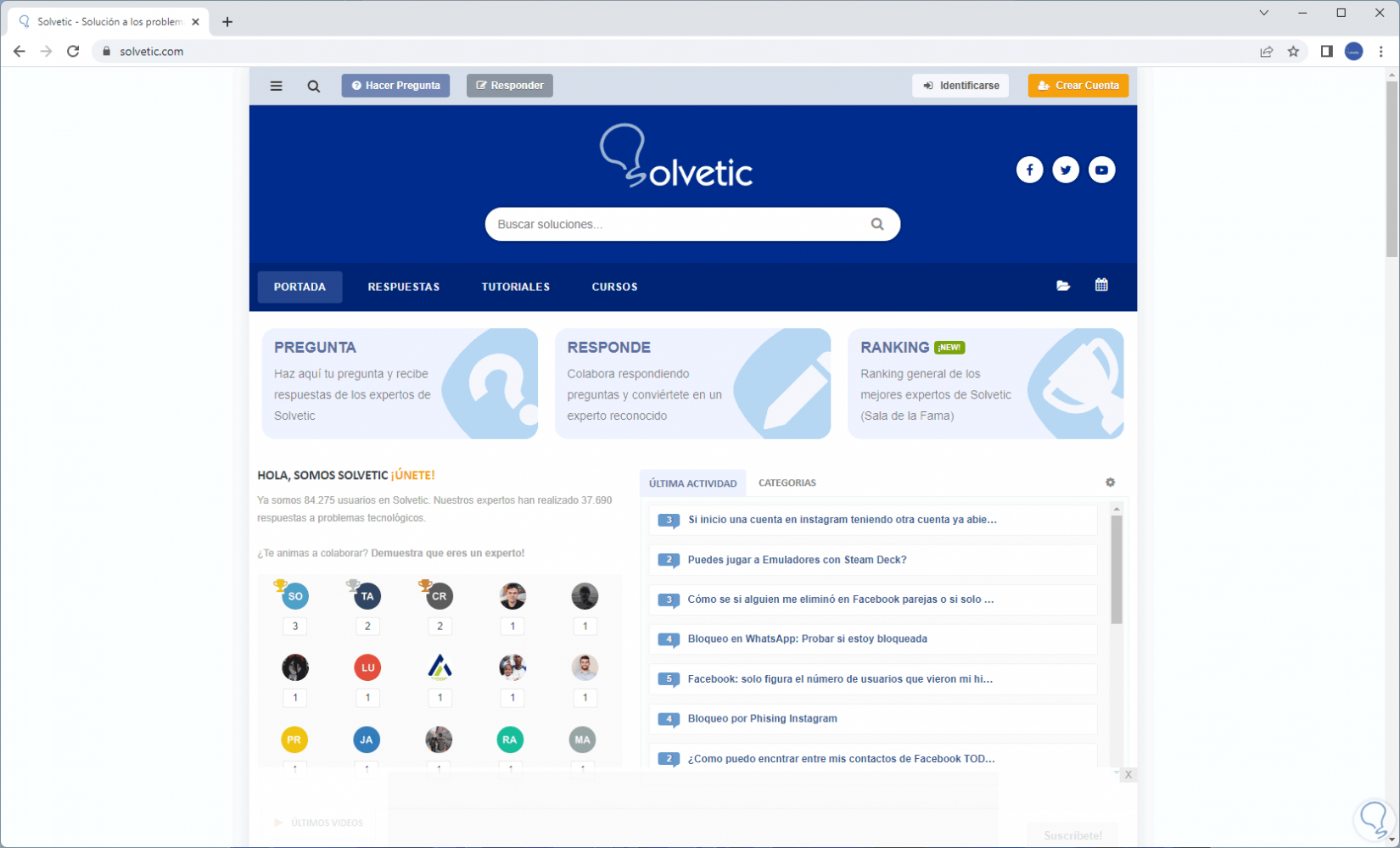Click the page vertical scrollbar thumb

tap(1392, 169)
